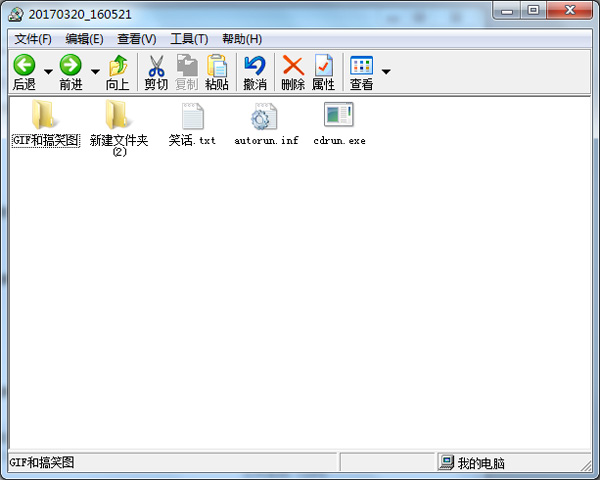Open the 文件(F) menu
Image resolution: width=600 pixels, height=480 pixels.
click(33, 39)
